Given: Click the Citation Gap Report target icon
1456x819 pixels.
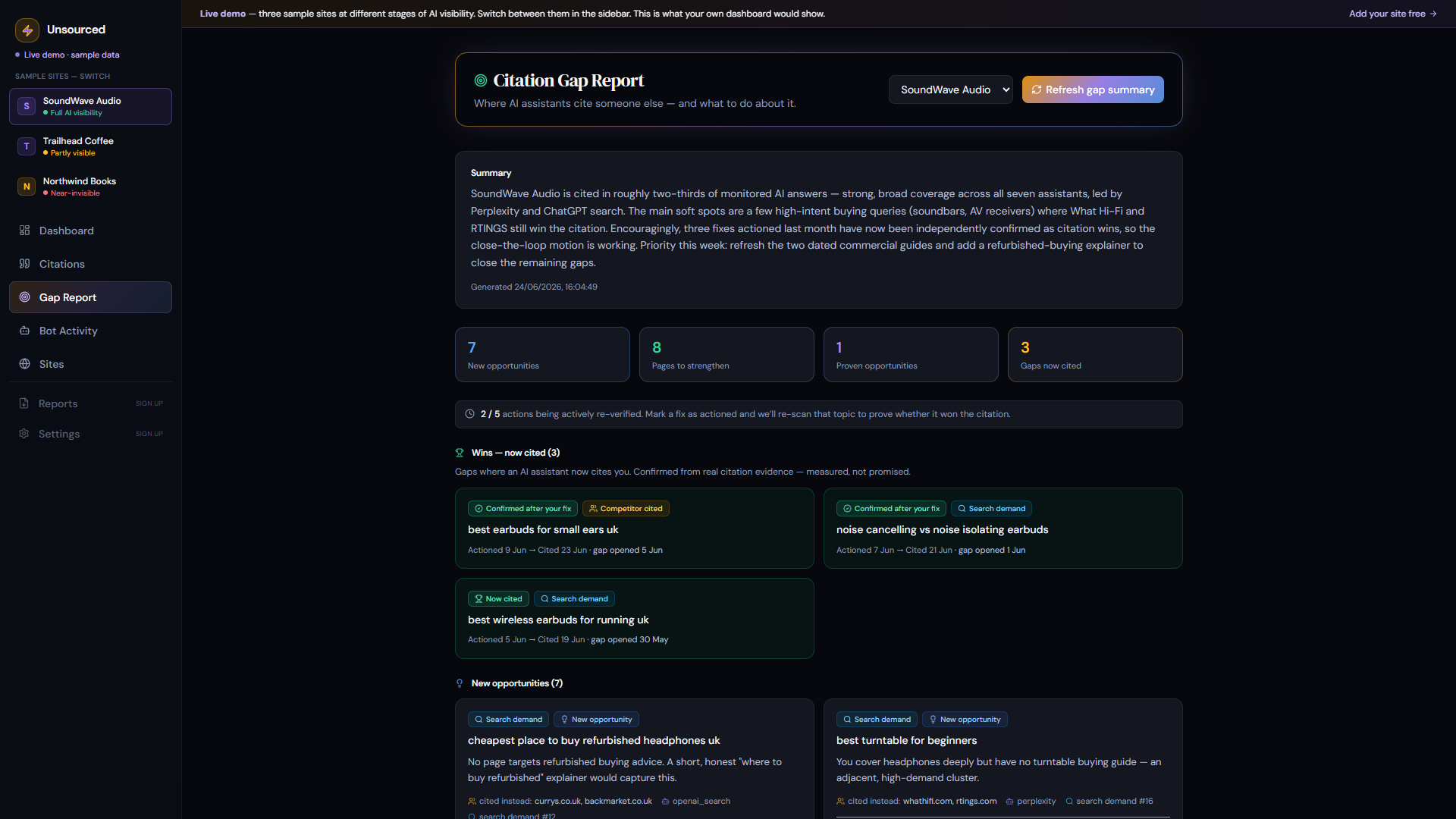Looking at the screenshot, I should [x=481, y=80].
